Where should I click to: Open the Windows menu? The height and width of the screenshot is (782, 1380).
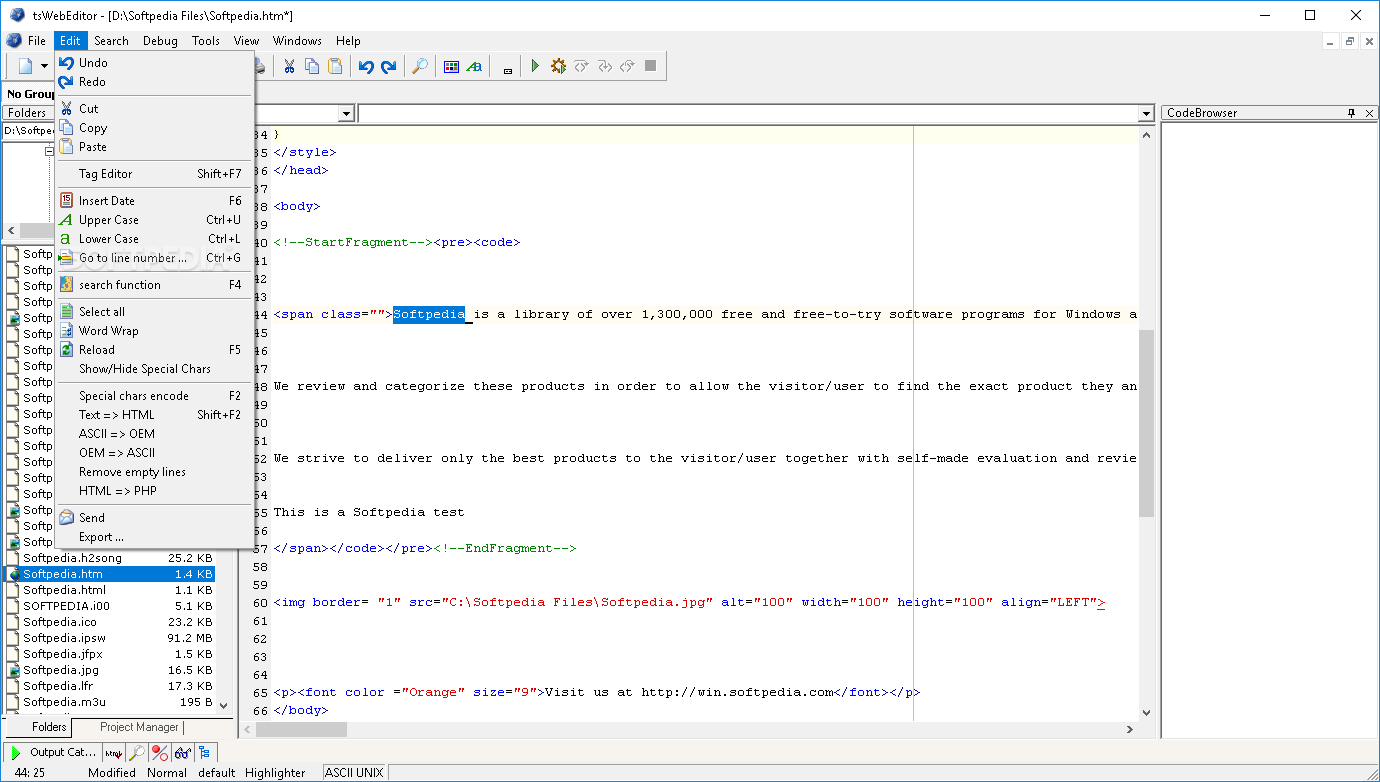(297, 41)
